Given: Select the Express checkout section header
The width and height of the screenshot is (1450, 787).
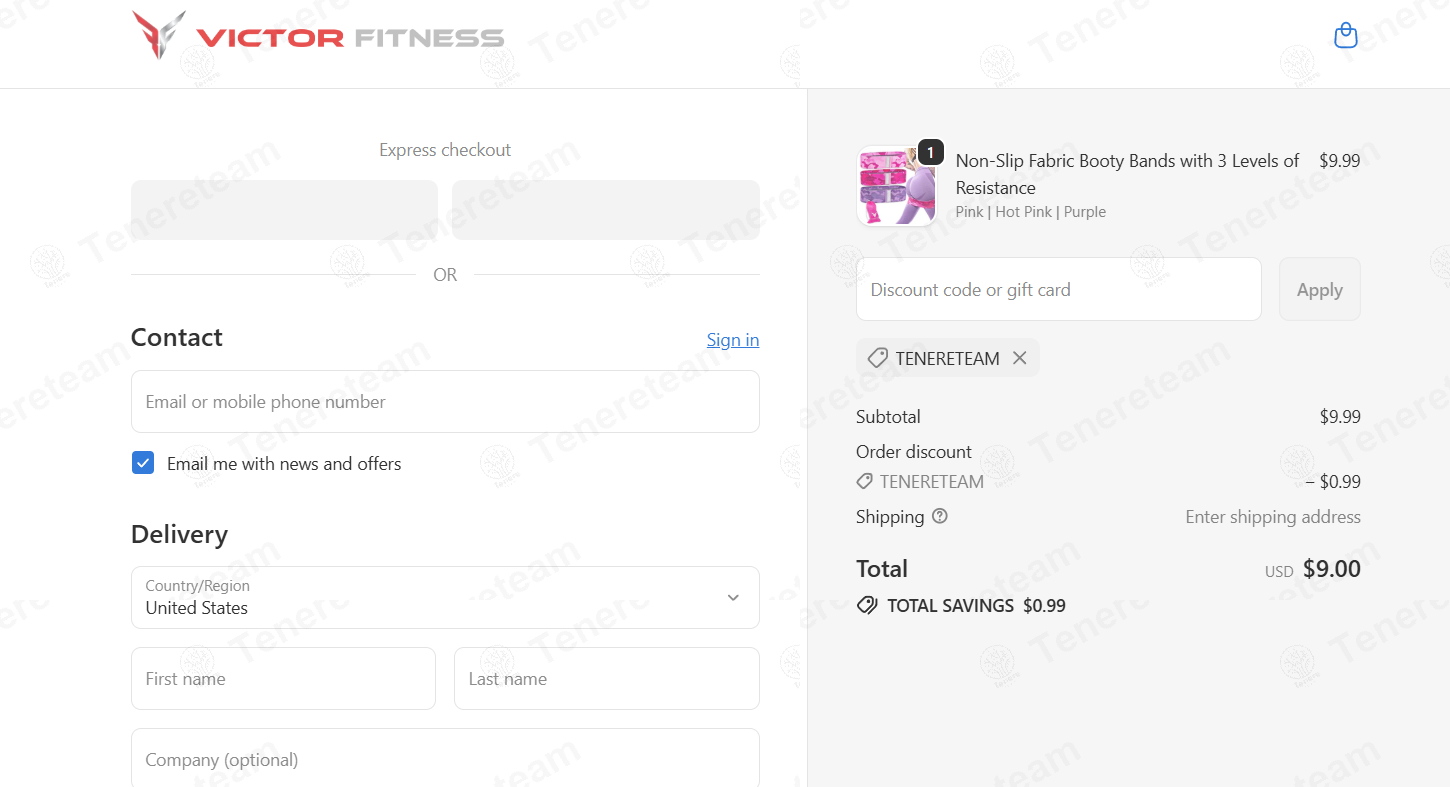Looking at the screenshot, I should 444,149.
